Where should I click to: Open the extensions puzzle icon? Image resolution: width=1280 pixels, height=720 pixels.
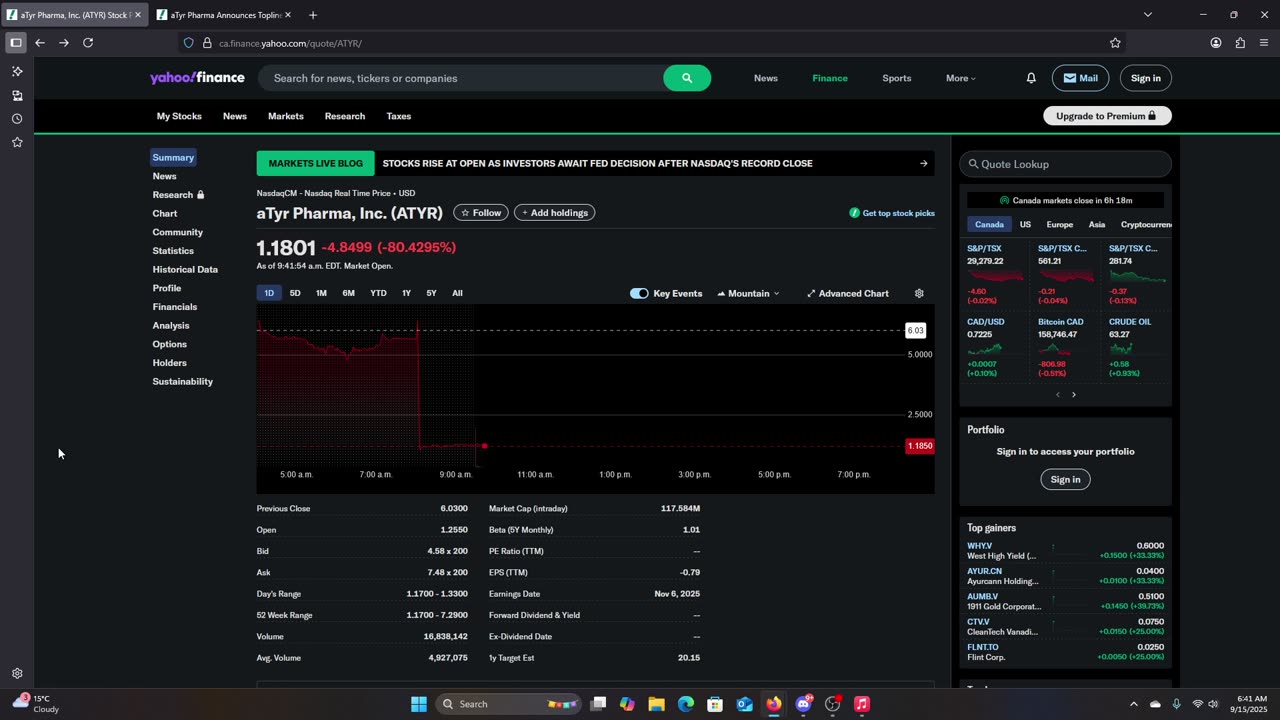[1240, 43]
